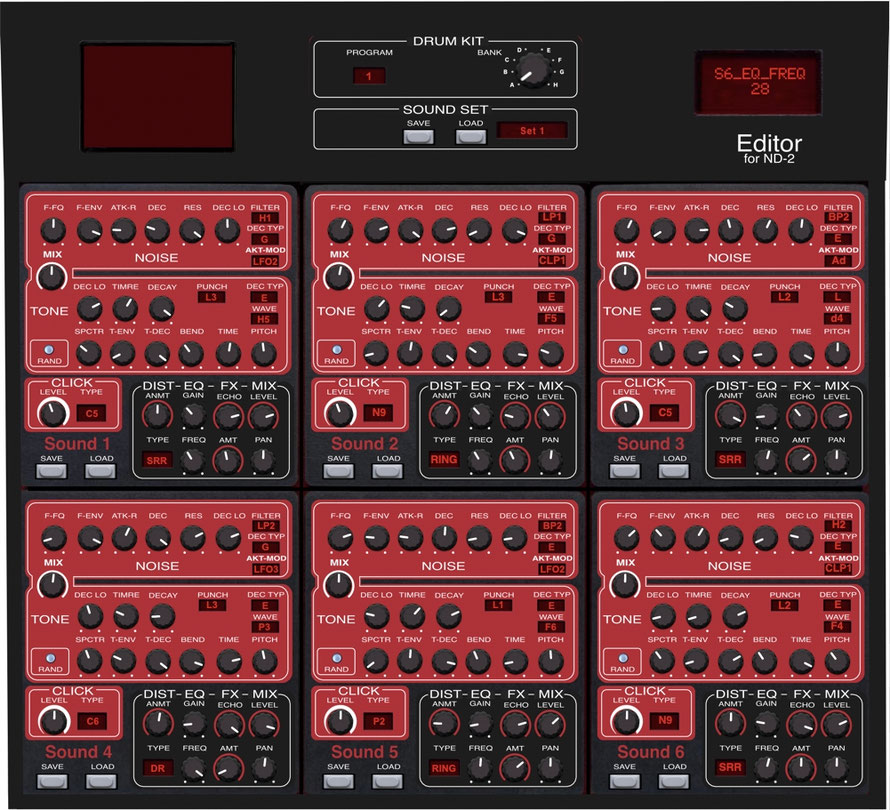The image size is (890, 810).
Task: Click Sound 3 MIX knob
Action: click(624, 278)
